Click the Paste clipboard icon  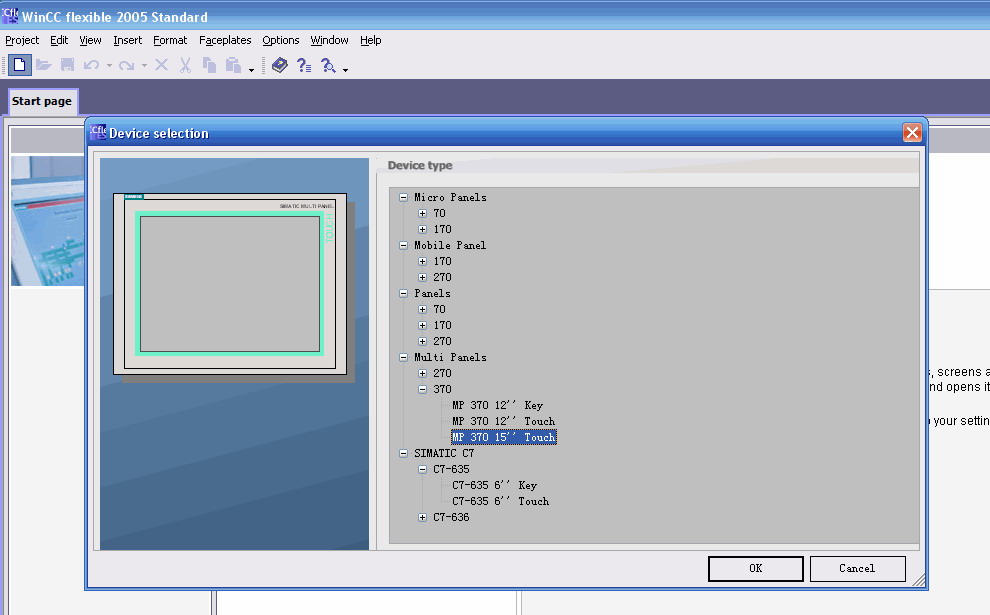pos(234,65)
